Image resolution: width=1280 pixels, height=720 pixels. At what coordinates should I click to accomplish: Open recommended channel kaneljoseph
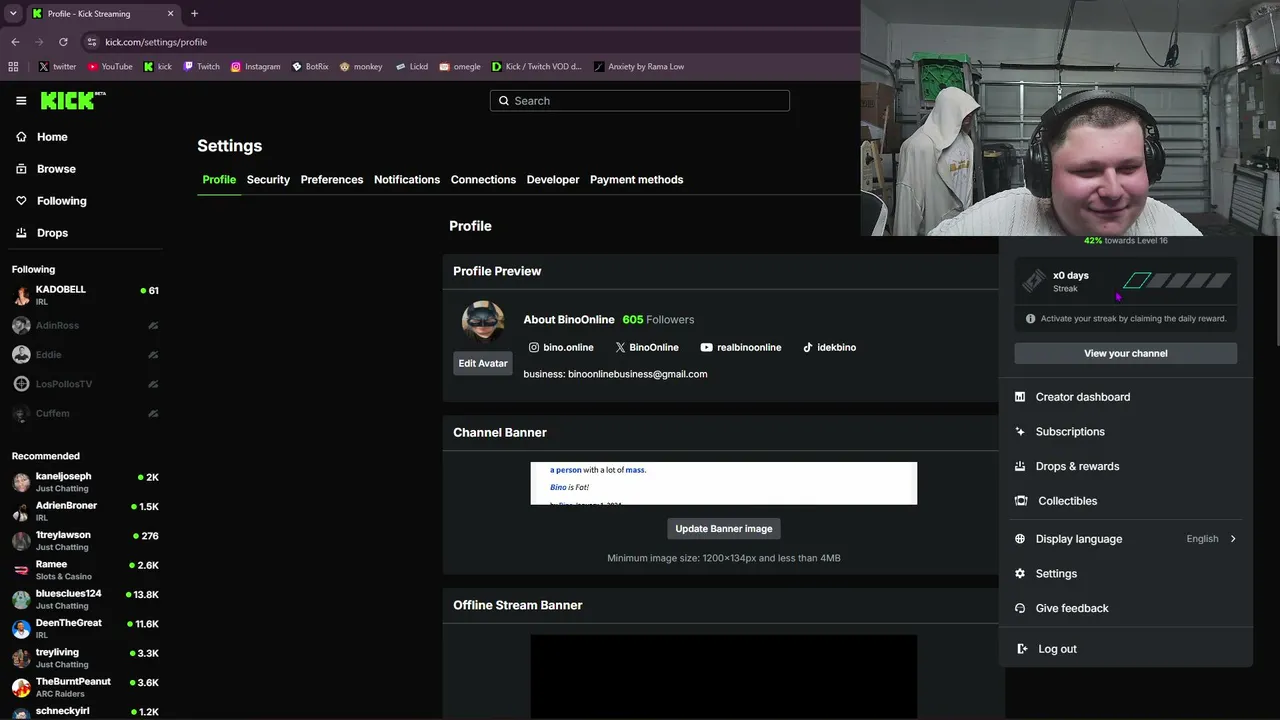(85, 482)
